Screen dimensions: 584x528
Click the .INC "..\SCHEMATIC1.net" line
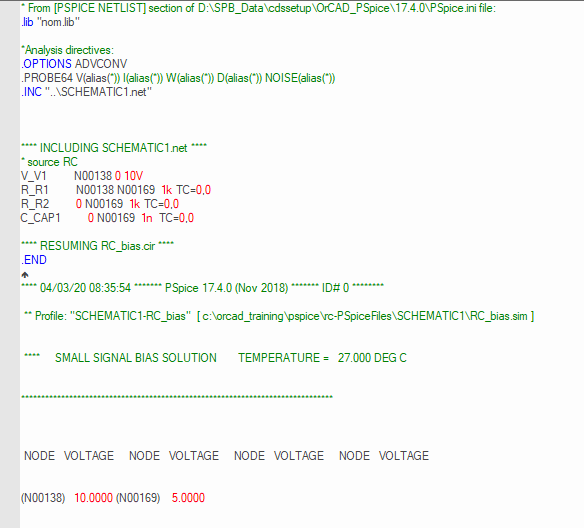point(86,92)
